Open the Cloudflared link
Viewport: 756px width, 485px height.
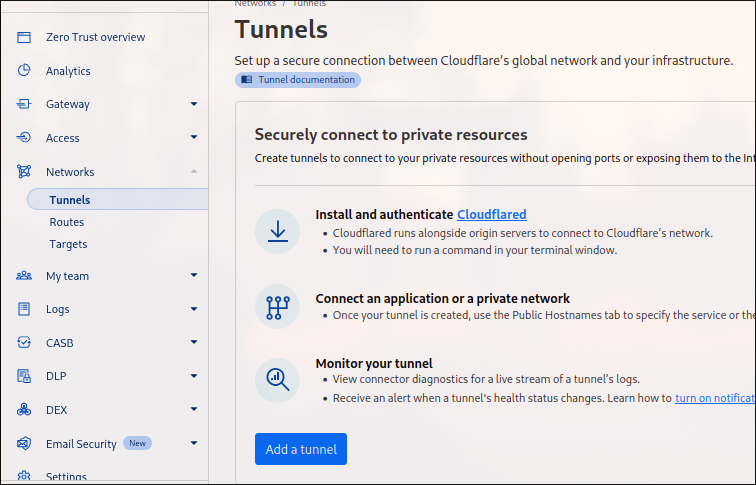pos(491,214)
